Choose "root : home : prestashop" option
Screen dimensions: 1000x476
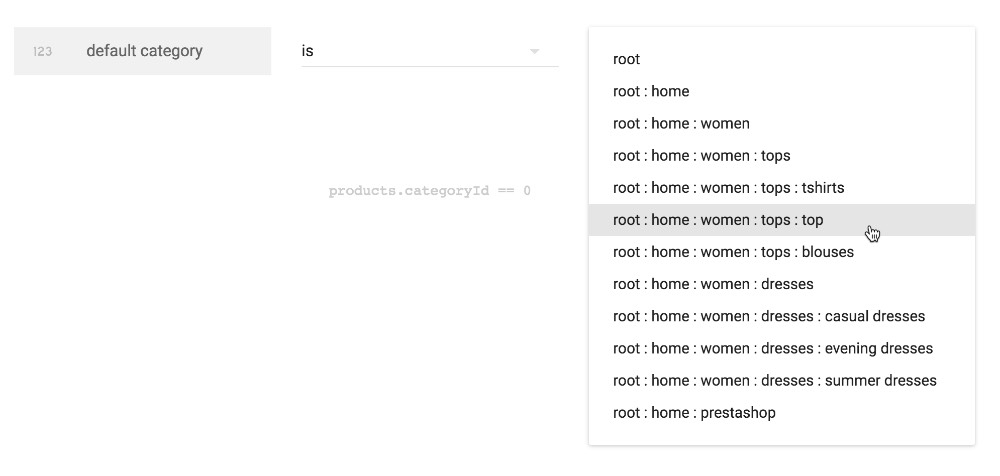pyautogui.click(x=694, y=412)
